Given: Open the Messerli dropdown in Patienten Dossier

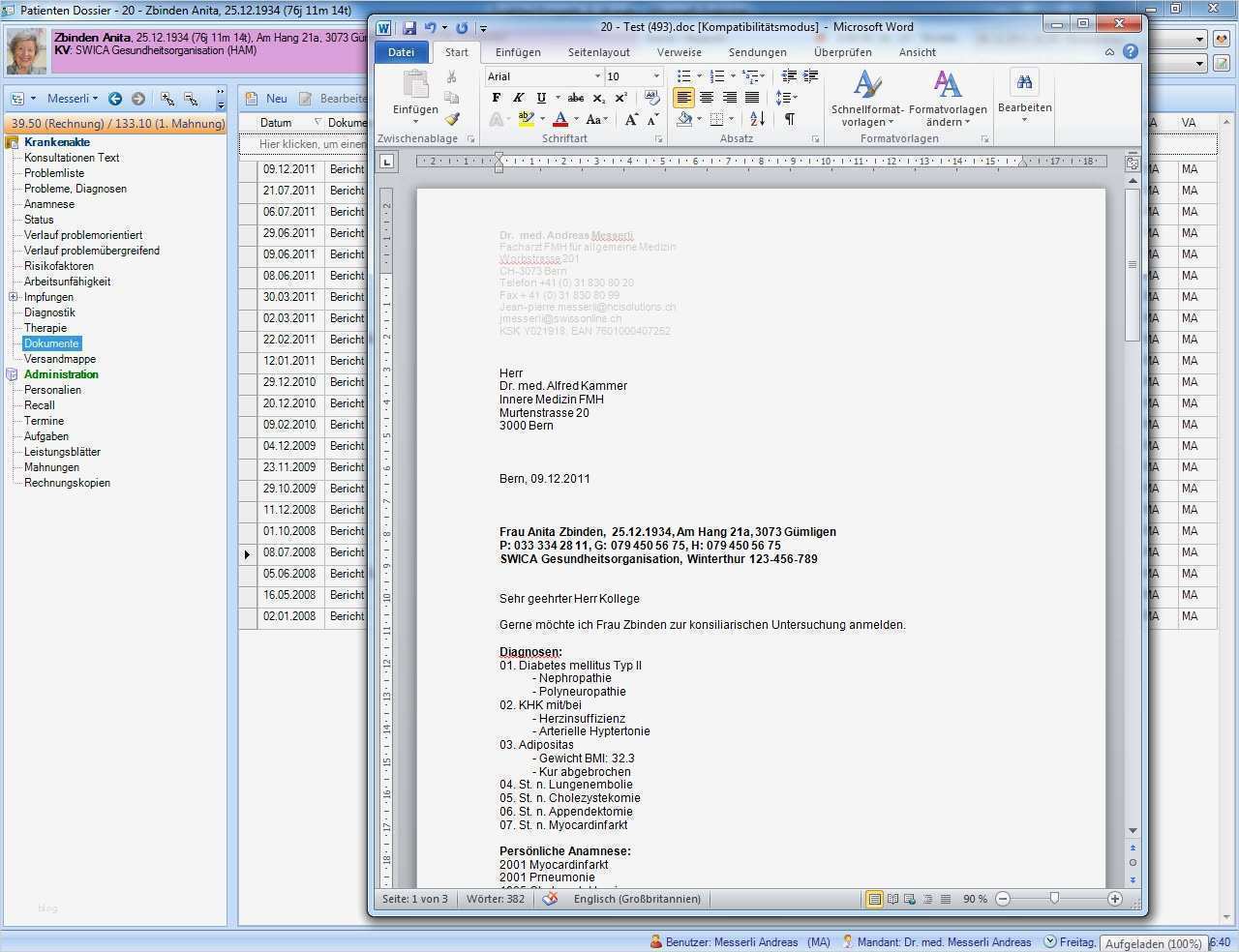Looking at the screenshot, I should click(x=73, y=99).
